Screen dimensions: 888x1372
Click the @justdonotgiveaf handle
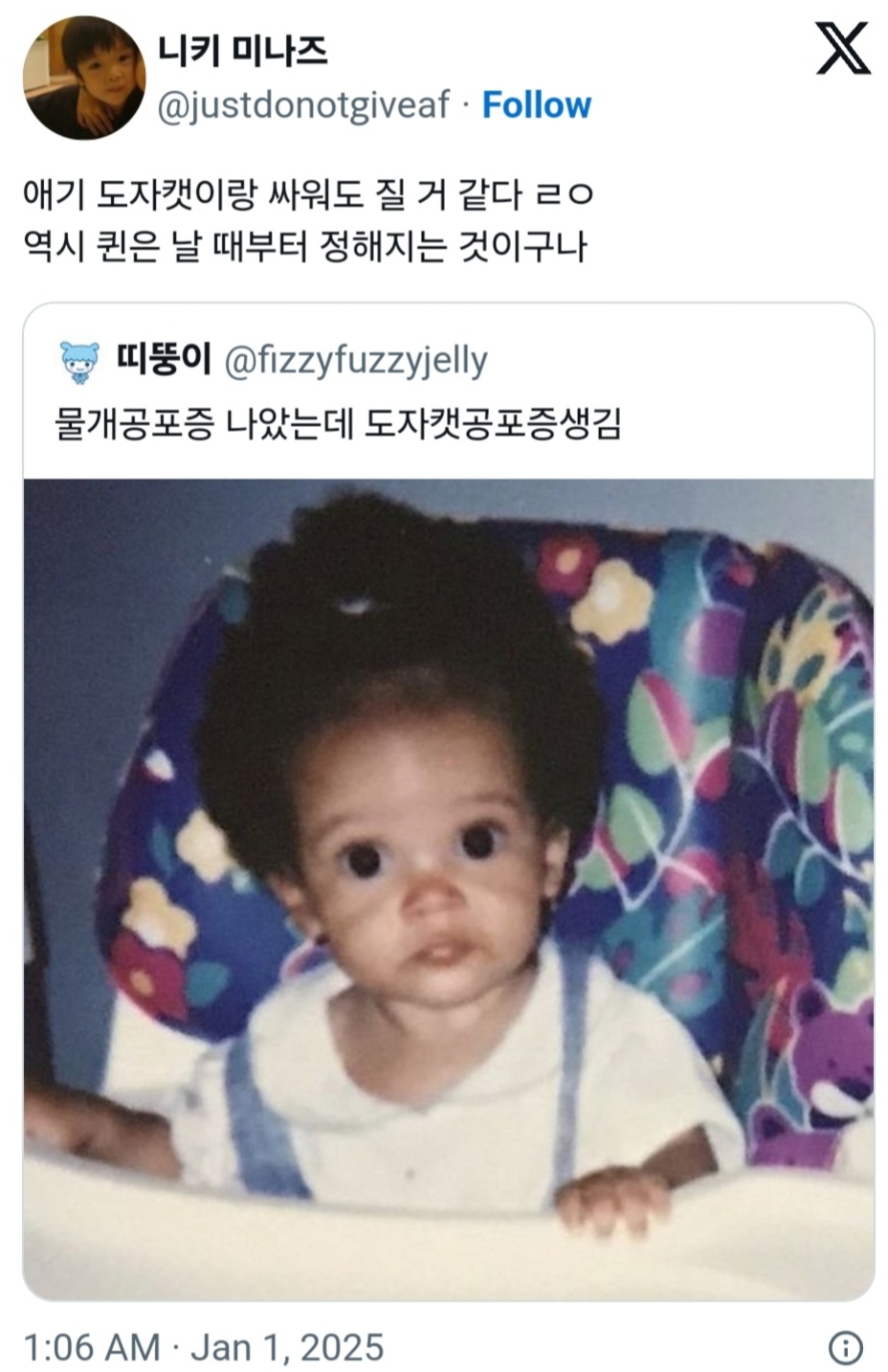(x=302, y=104)
